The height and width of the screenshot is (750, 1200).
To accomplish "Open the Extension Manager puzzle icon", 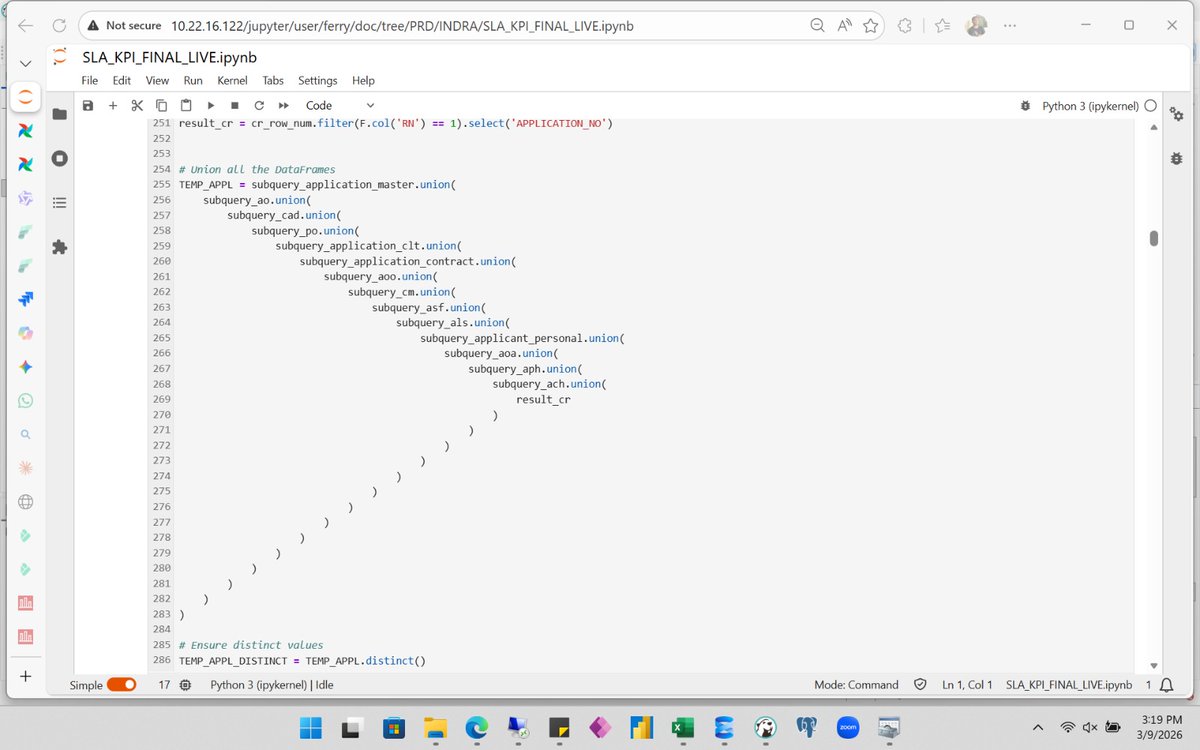I will 59,246.
